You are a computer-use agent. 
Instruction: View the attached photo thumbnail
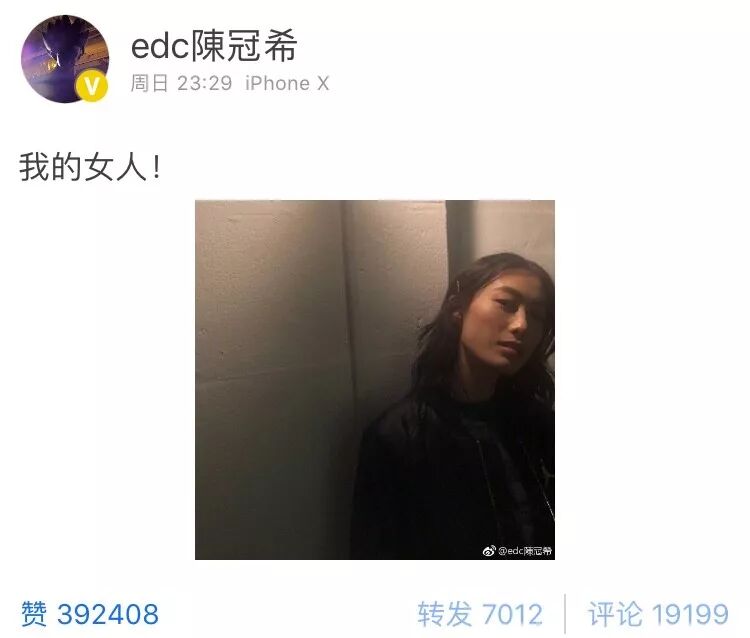(x=375, y=380)
